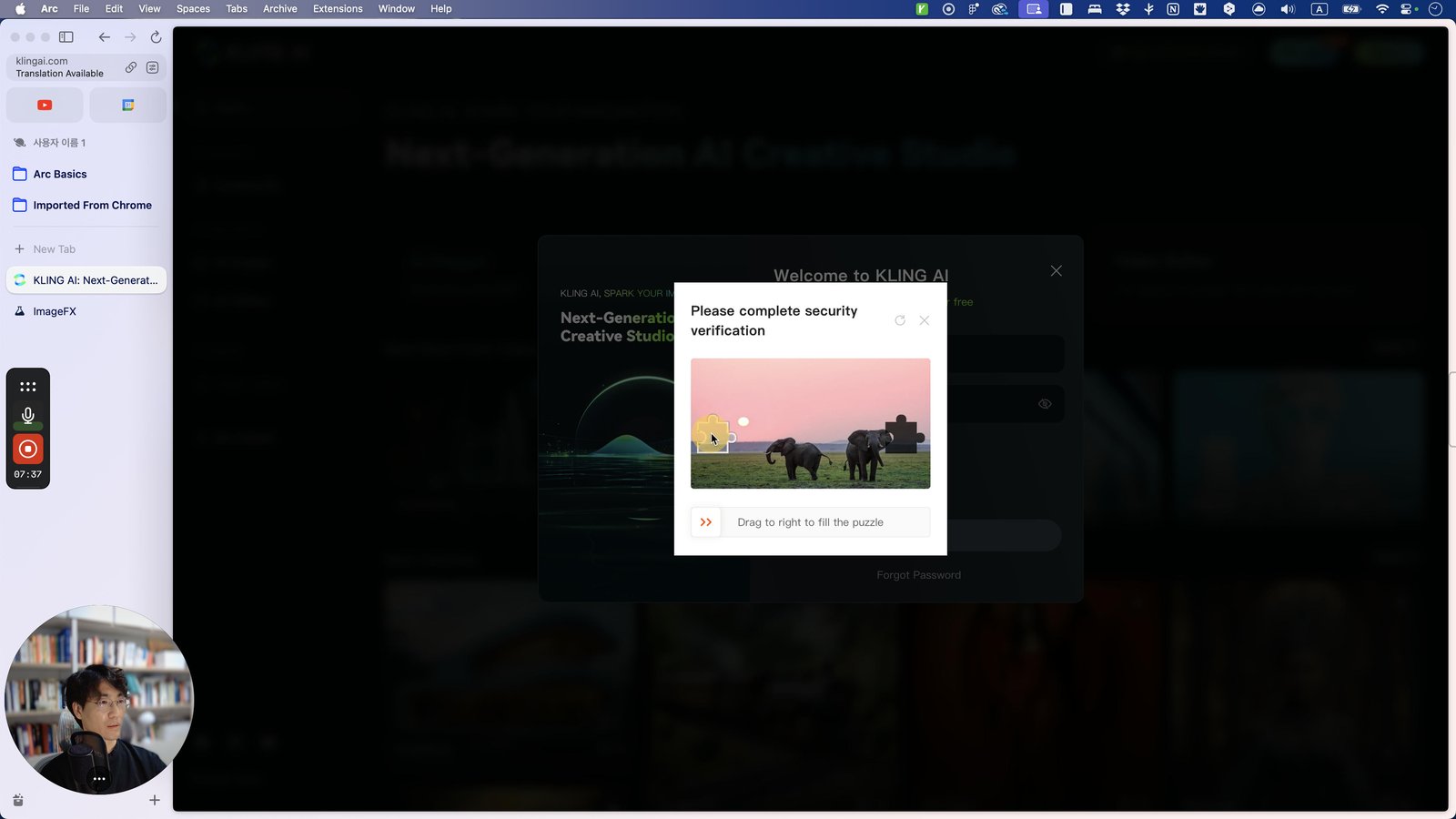The image size is (1456, 819).
Task: Open site controls icon next to URL
Action: pos(152,67)
